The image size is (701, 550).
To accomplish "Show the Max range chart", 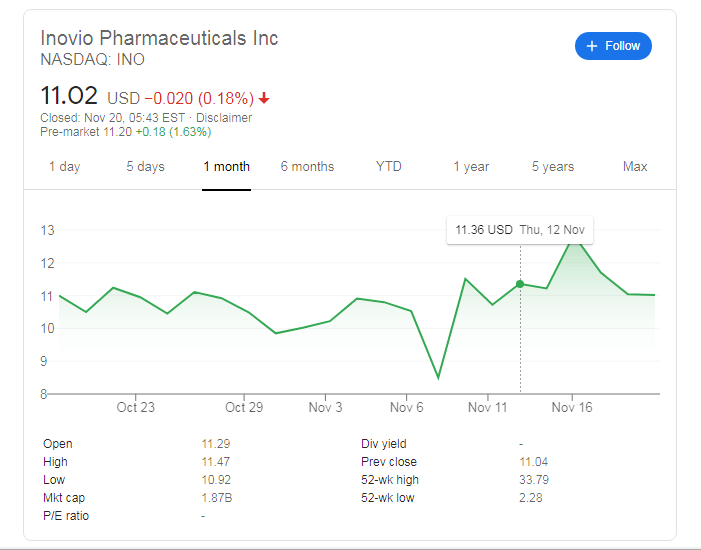I will pyautogui.click(x=635, y=166).
